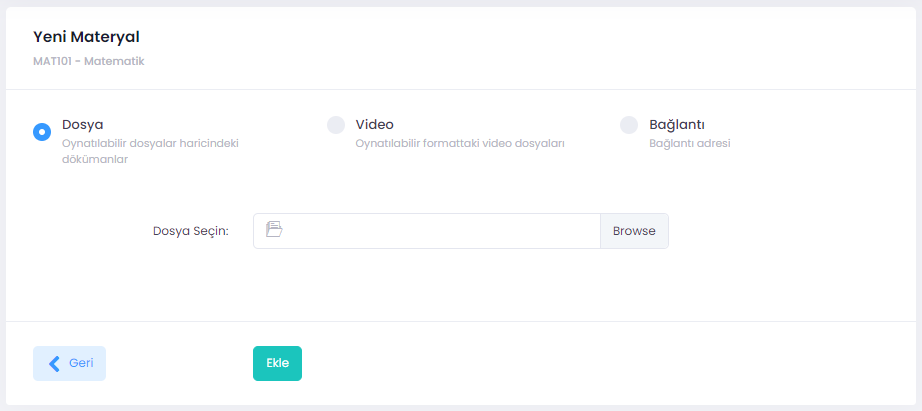Go back using the Geri button
922x411 pixels.
tap(69, 363)
